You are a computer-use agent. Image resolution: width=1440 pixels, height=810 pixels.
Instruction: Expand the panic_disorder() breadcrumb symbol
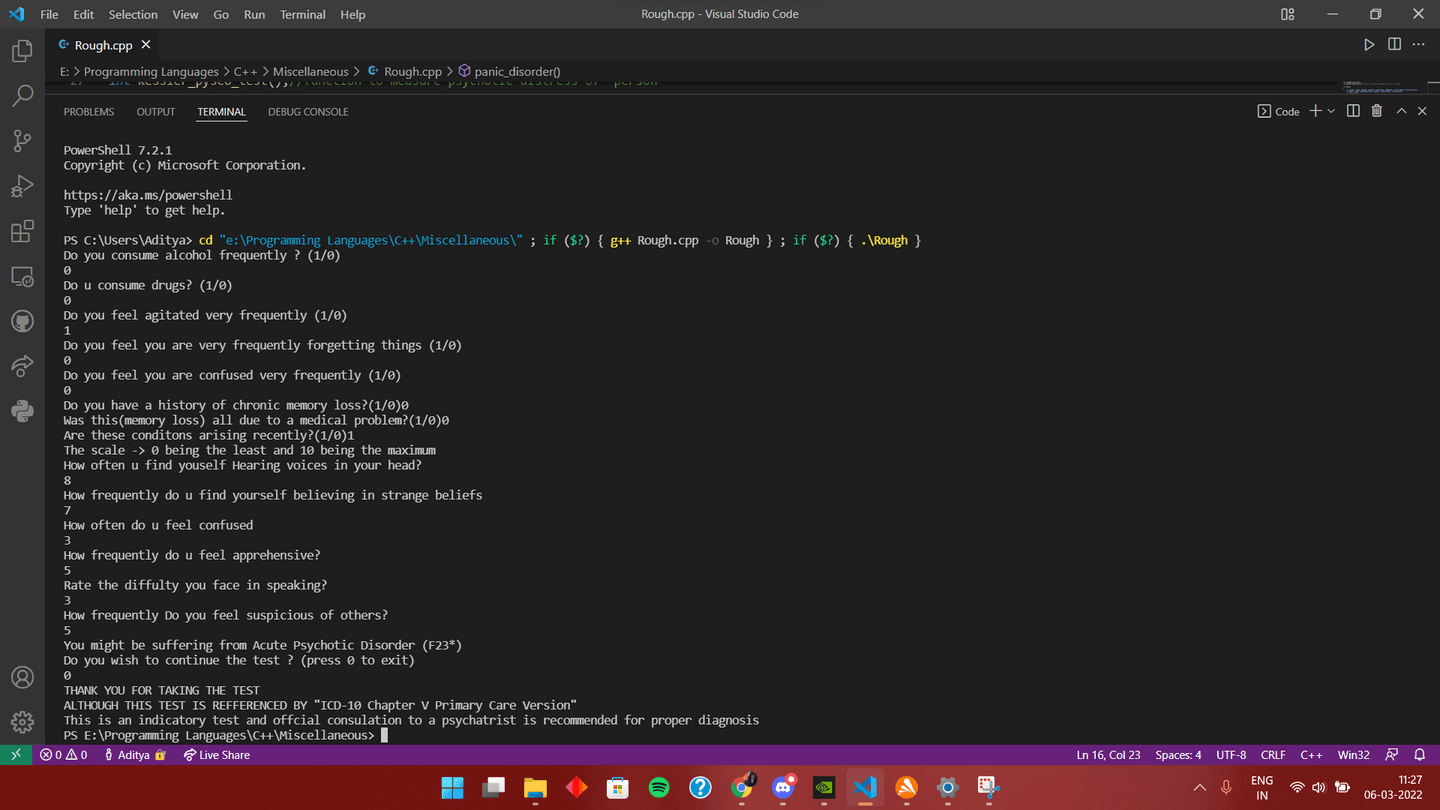[509, 71]
